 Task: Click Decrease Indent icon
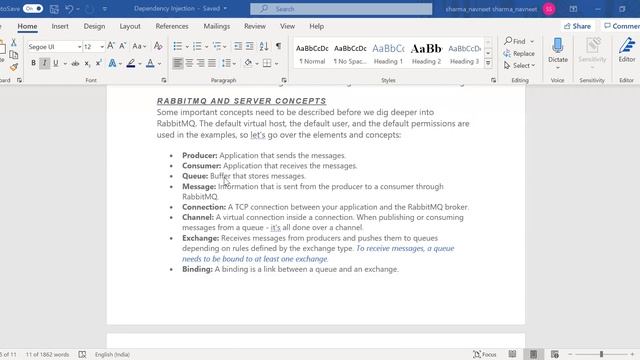[238, 46]
